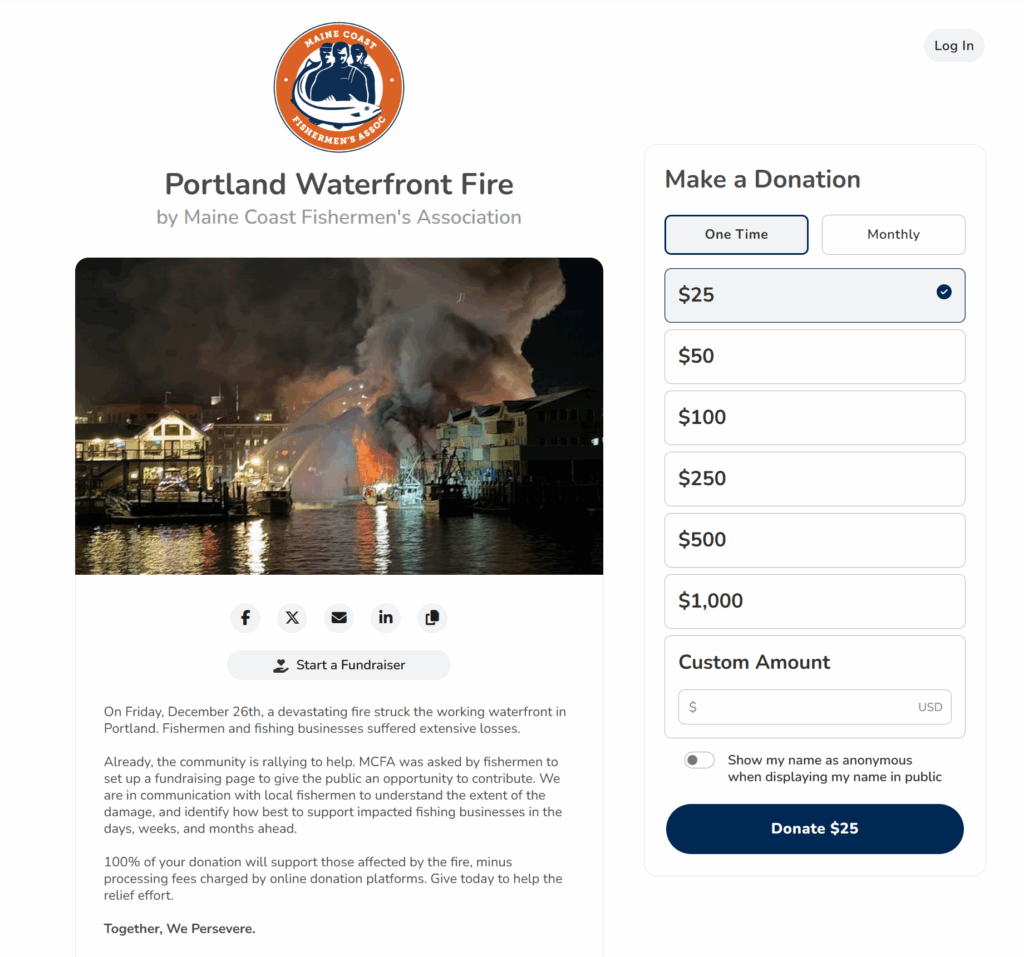This screenshot has width=1024, height=957.
Task: Share on LinkedIn icon
Action: (x=385, y=617)
